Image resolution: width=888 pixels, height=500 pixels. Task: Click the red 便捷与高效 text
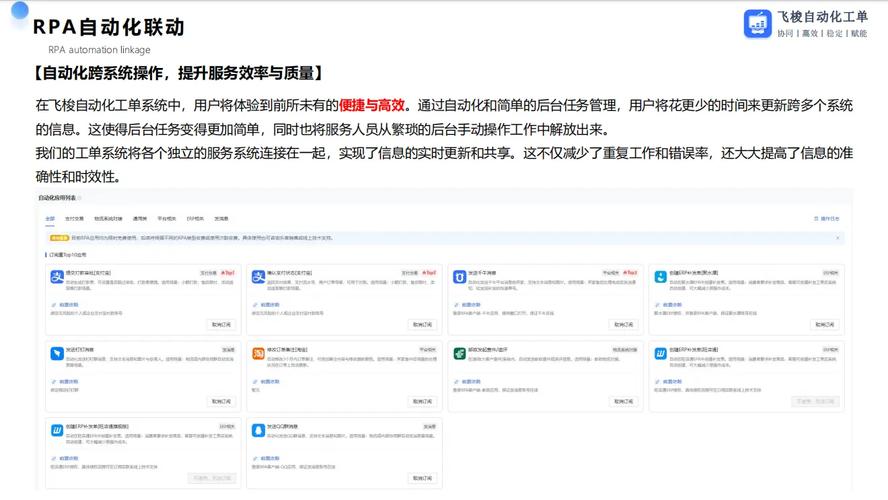pyautogui.click(x=372, y=105)
